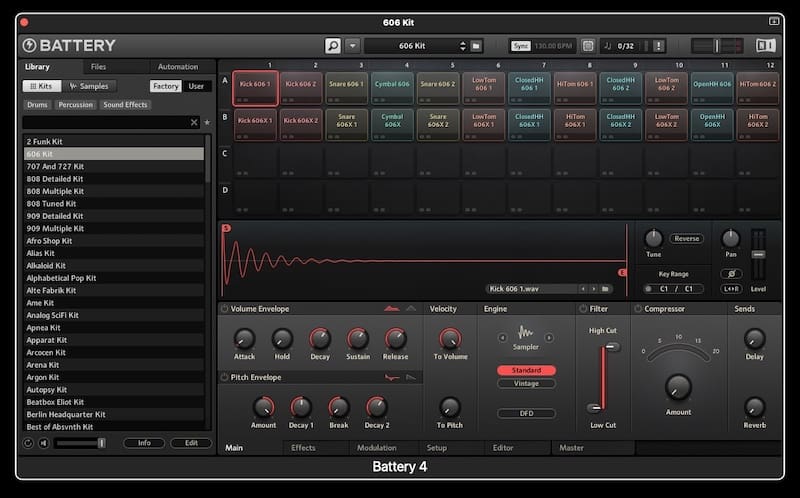Load previous sample with left arrow
This screenshot has width=800, height=498.
point(583,289)
